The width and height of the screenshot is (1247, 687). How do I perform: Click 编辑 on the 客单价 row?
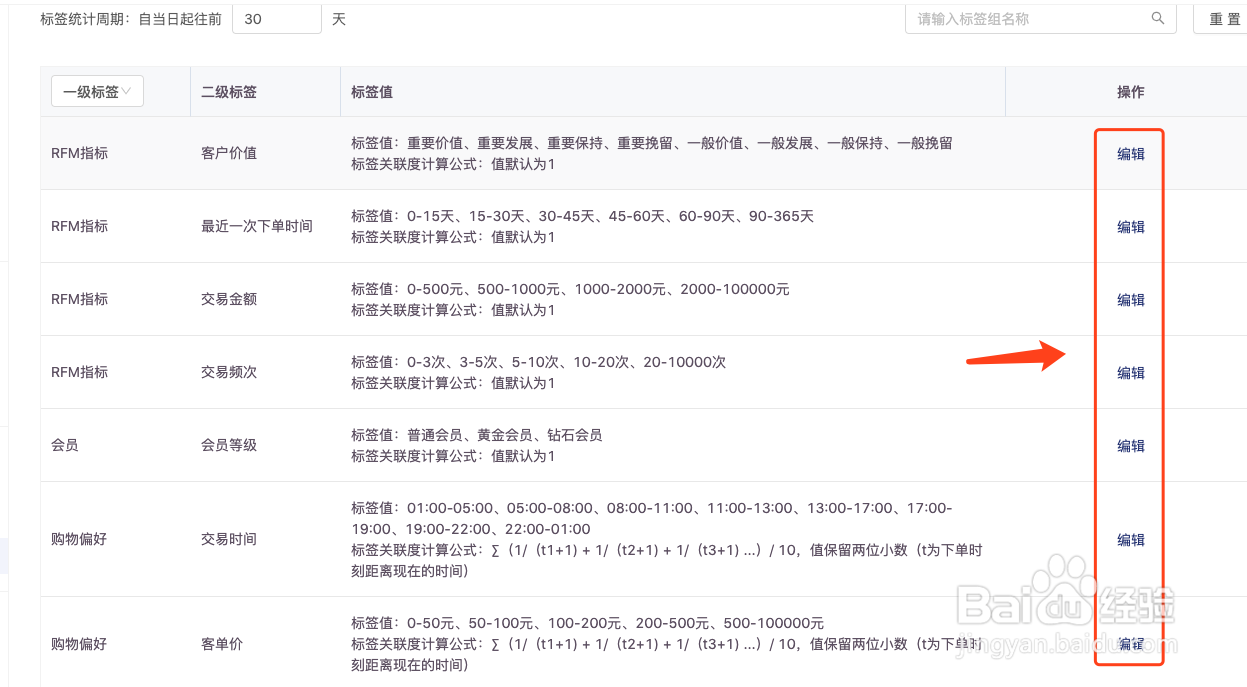coord(1129,644)
